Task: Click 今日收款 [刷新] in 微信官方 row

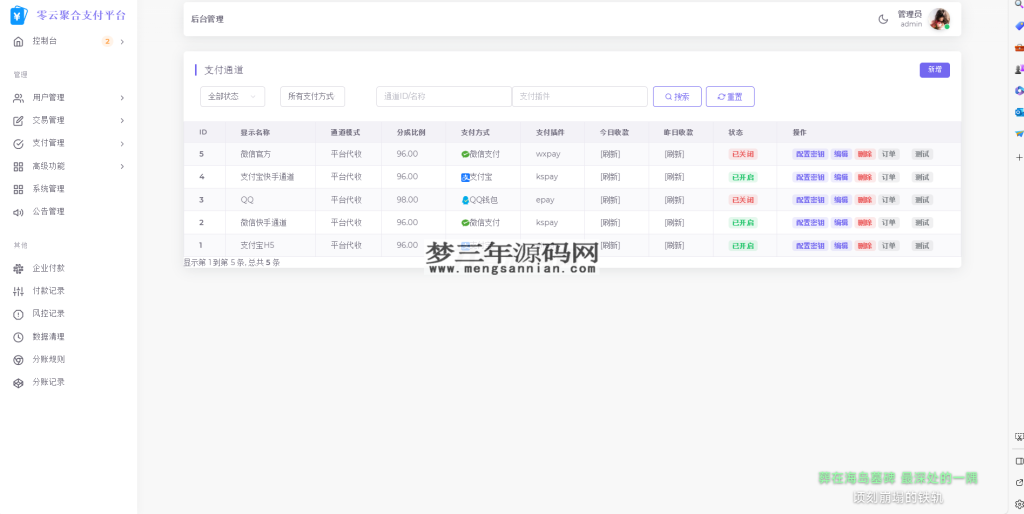Action: coord(610,155)
